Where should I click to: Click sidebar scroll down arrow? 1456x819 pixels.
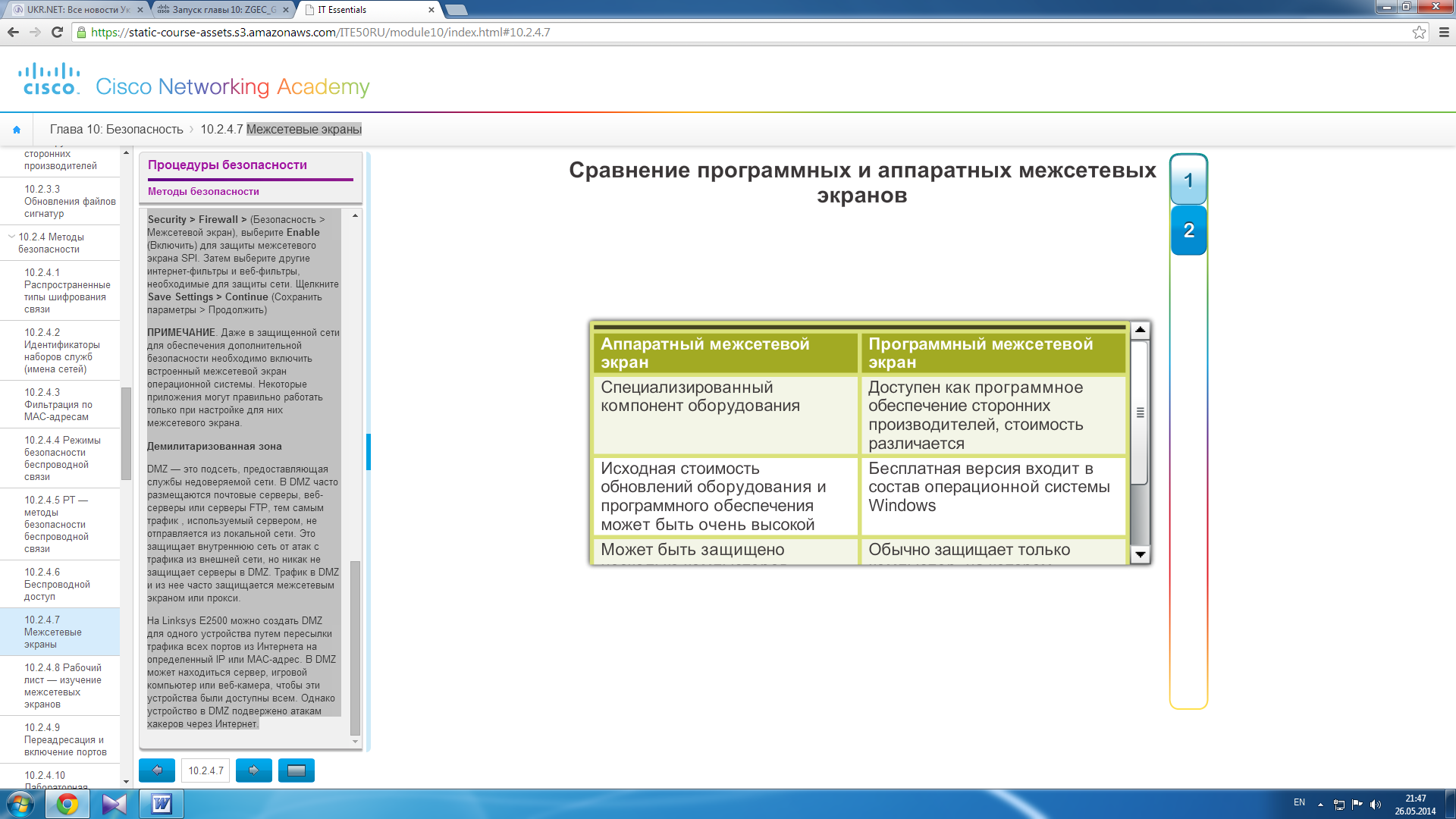coord(126,782)
